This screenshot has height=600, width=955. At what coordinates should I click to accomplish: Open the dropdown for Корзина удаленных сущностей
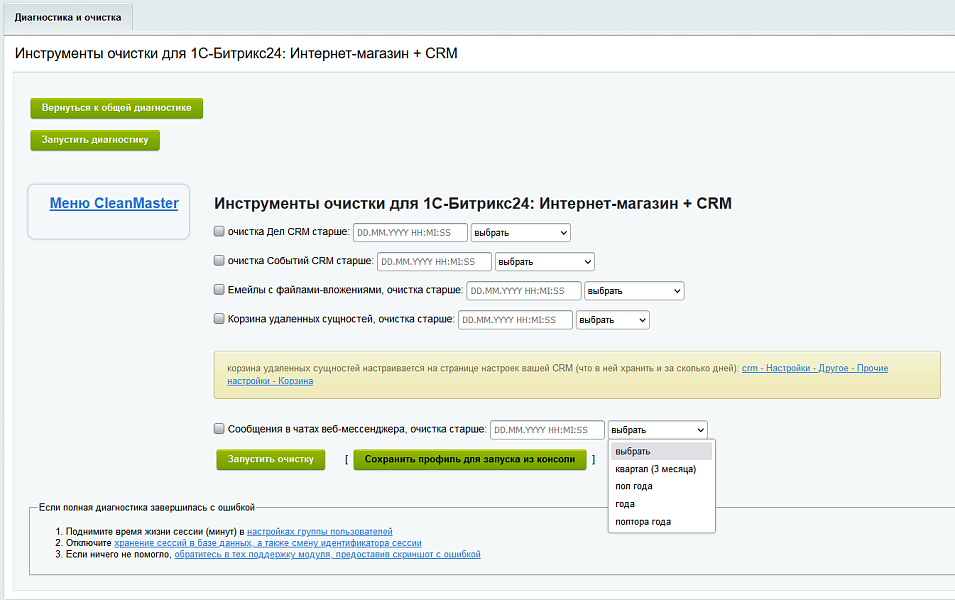click(612, 320)
